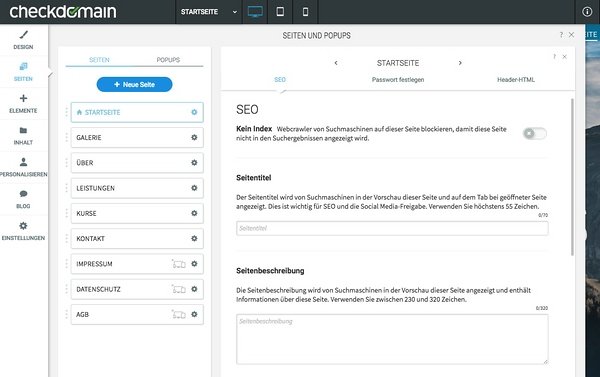The image size is (600, 377).
Task: Grab the drag handle beside Kontakt
Action: (67, 238)
